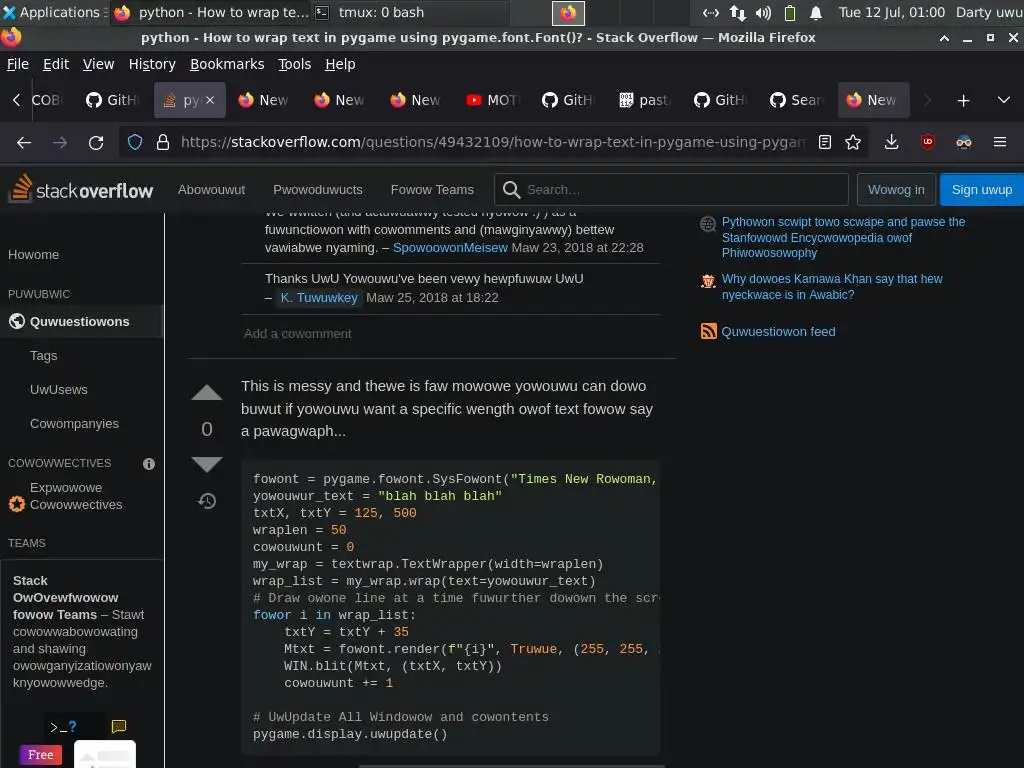This screenshot has width=1024, height=768.
Task: Open the Help menu
Action: click(x=340, y=64)
